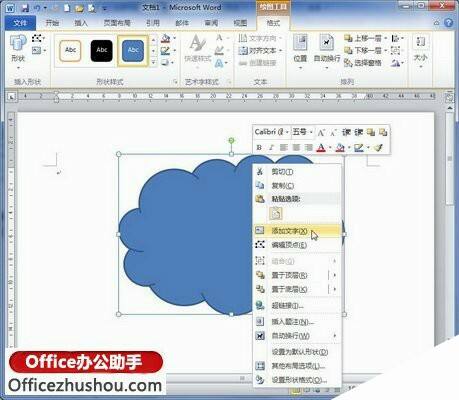The width and height of the screenshot is (459, 400).
Task: Click the red Font Color A in mini toolbar
Action: click(321, 147)
